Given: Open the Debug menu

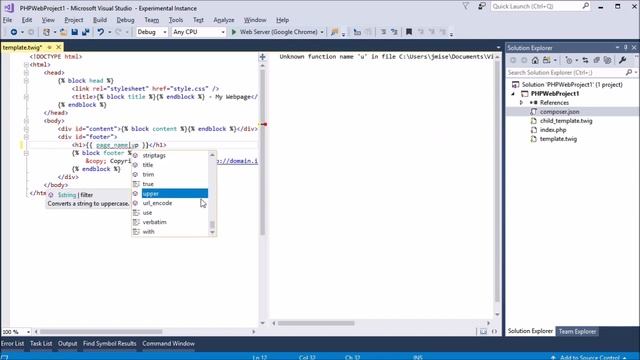Looking at the screenshot, I should 125,20.
